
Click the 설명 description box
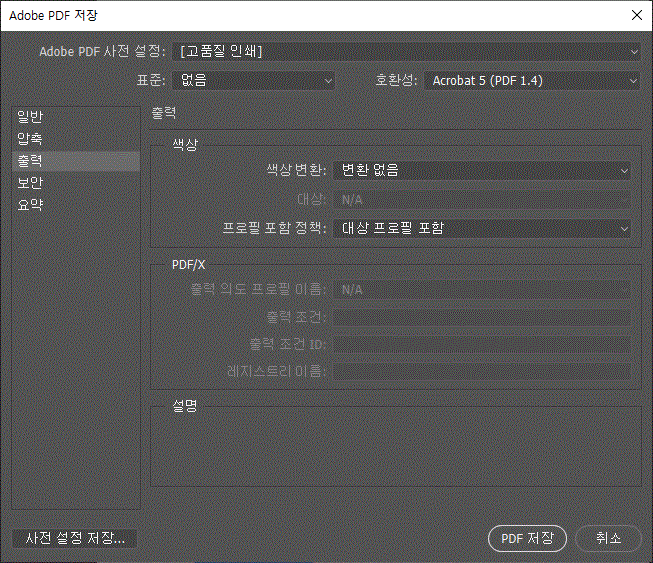click(396, 448)
